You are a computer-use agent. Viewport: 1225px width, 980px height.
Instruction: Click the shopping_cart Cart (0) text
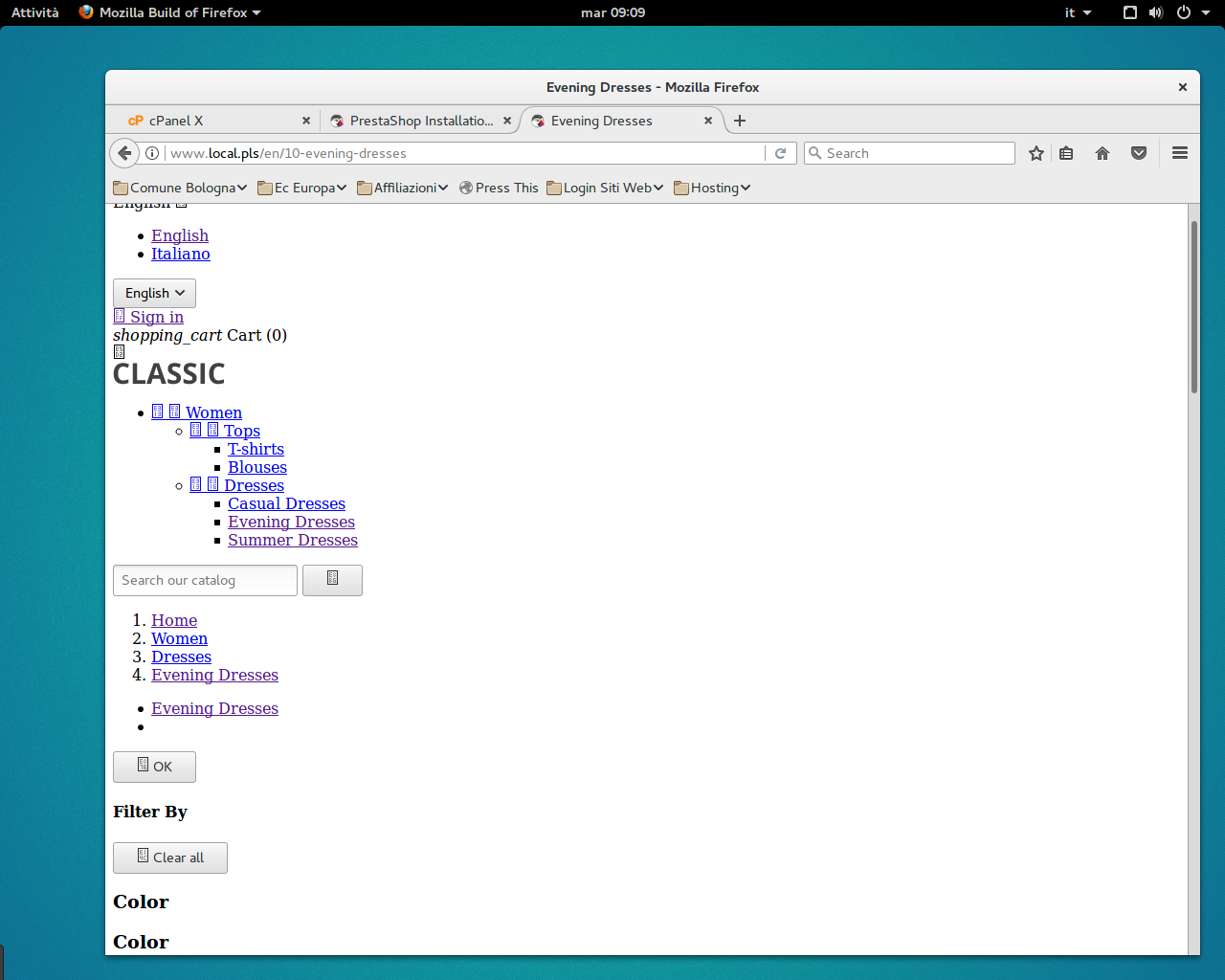[200, 335]
